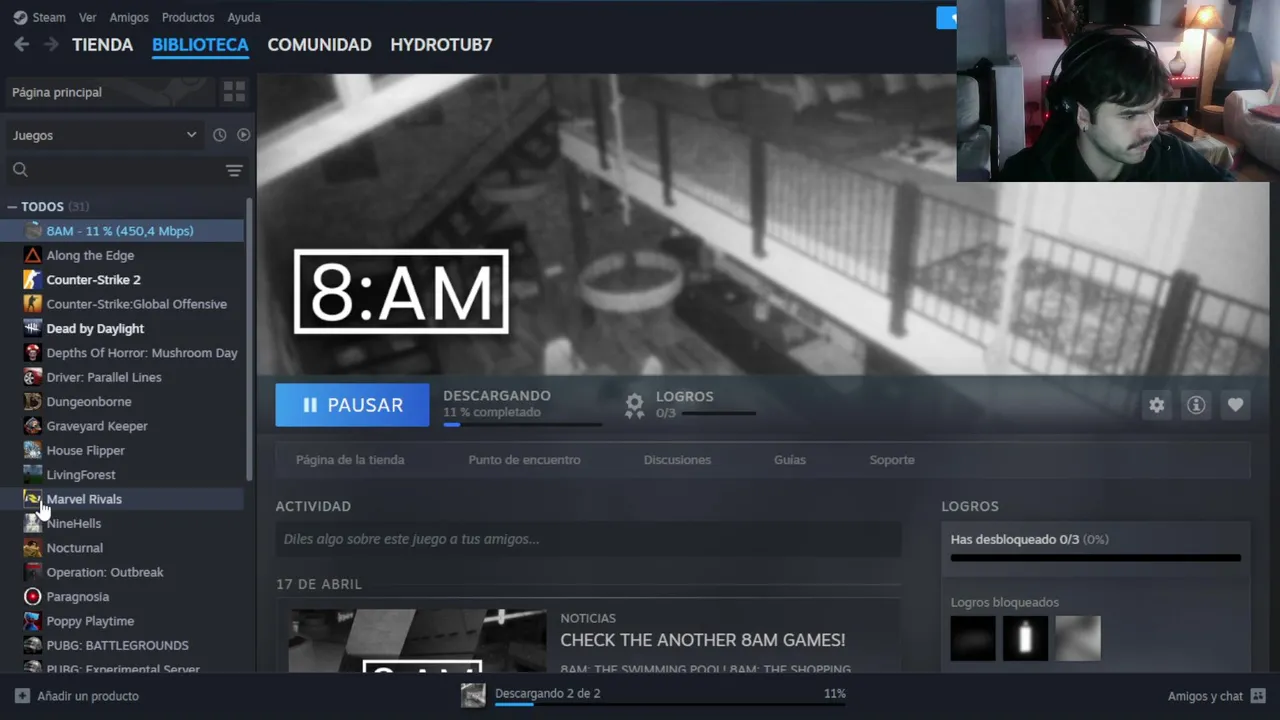Open Página de la tienda link
Viewport: 1280px width, 720px height.
(350, 460)
